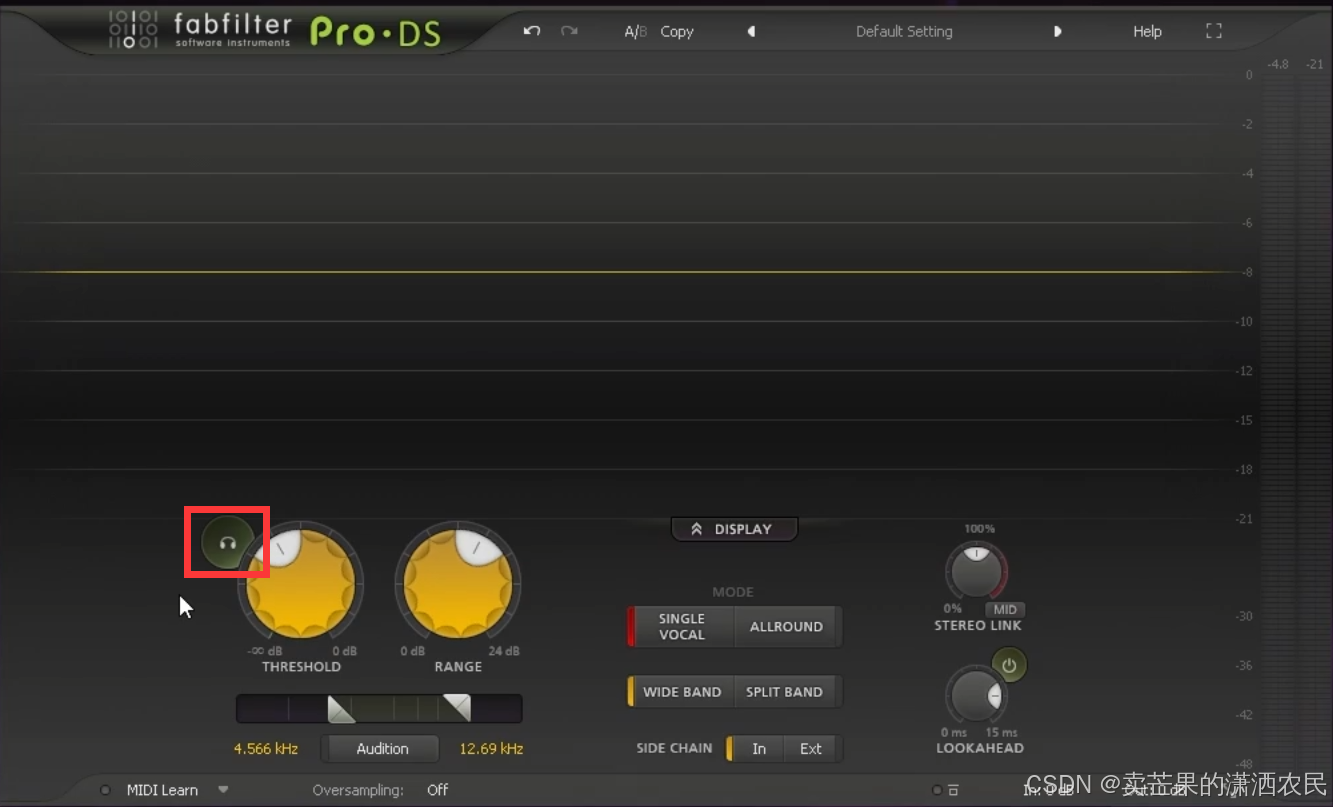
Task: Toggle full screen mode icon
Action: [x=1214, y=31]
